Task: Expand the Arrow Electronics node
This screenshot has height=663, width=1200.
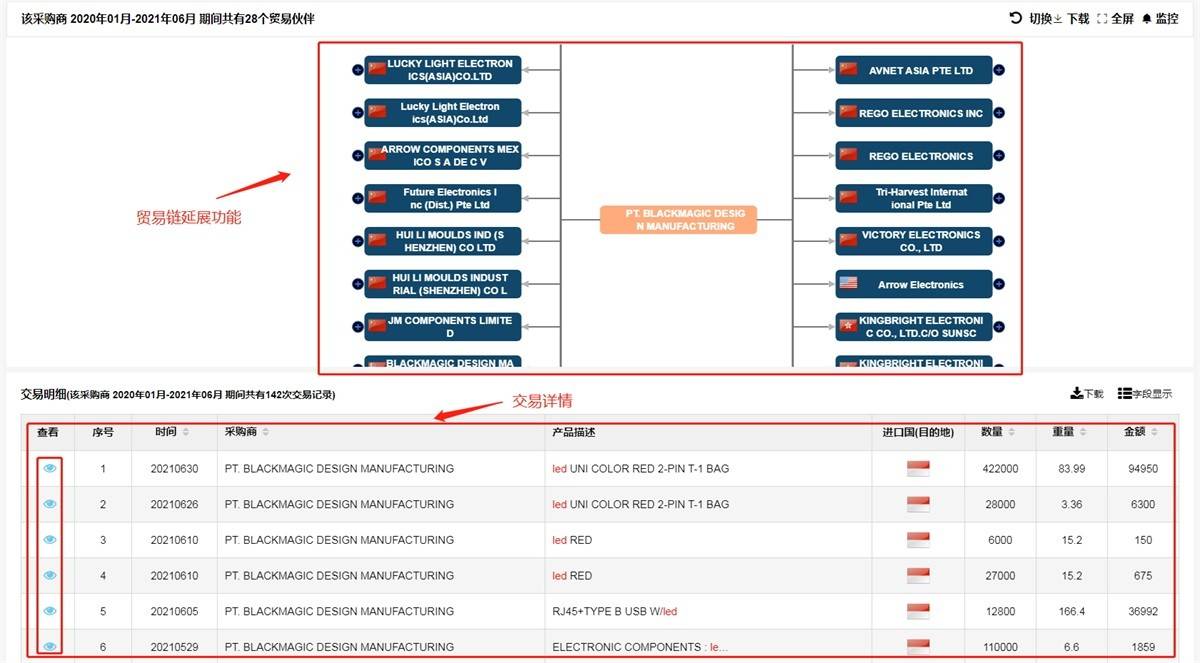Action: (x=999, y=284)
